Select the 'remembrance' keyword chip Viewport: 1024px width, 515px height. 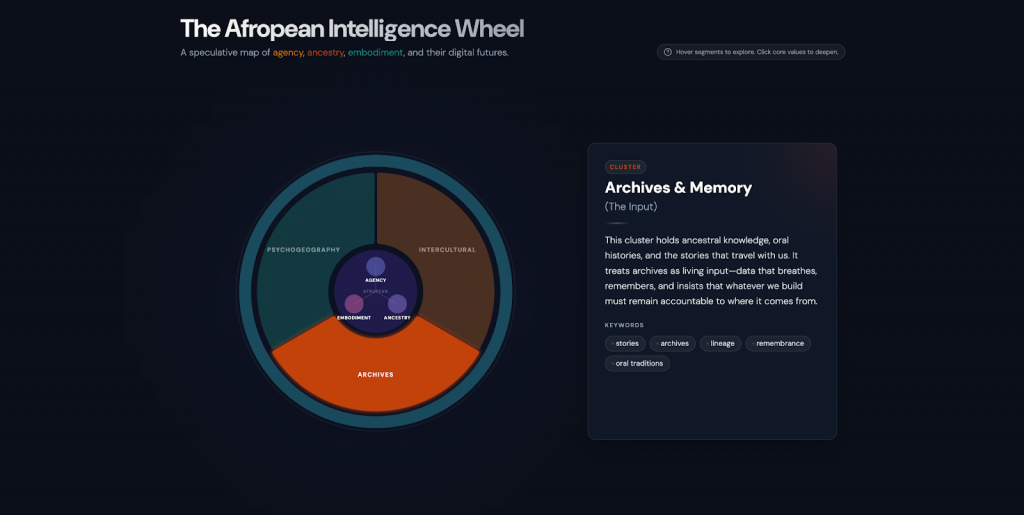tap(778, 343)
